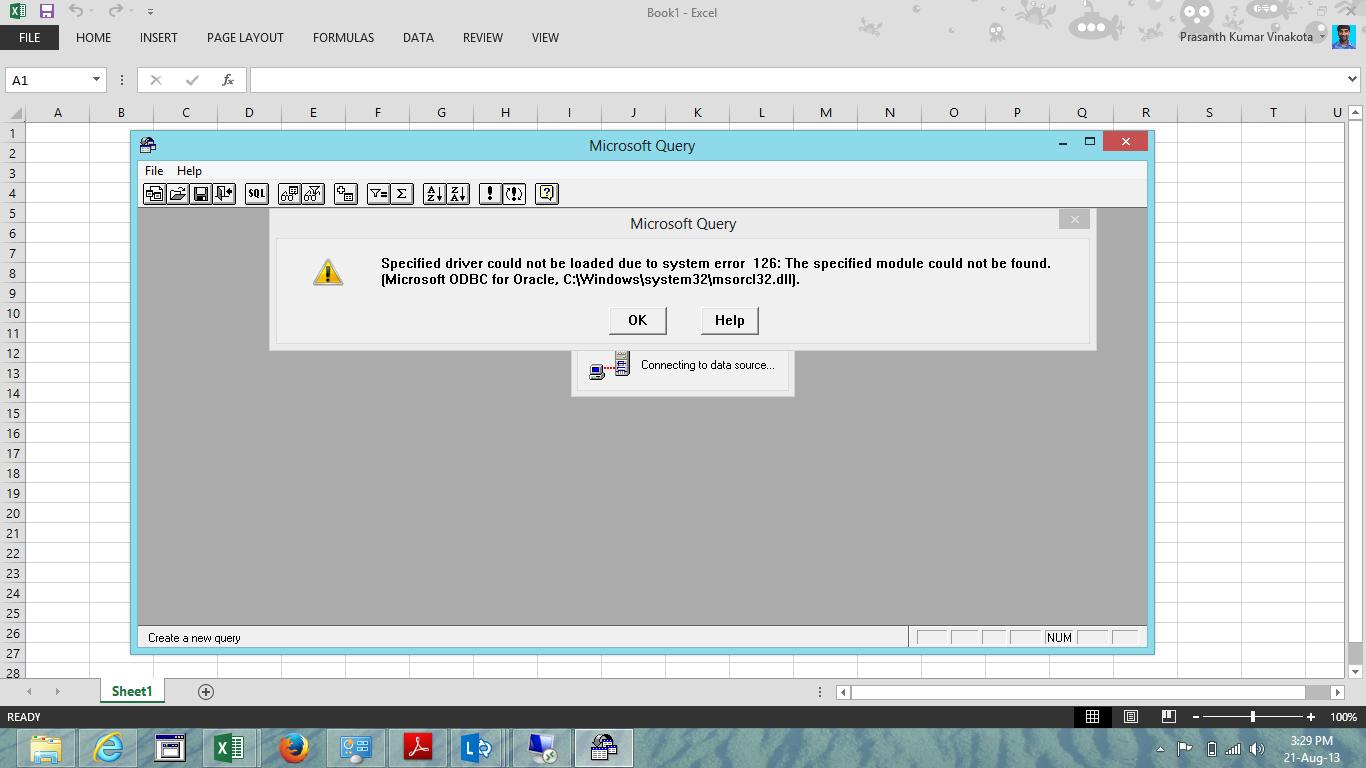This screenshot has height=768, width=1366.
Task: Click zoom out minus button
Action: tap(1196, 716)
